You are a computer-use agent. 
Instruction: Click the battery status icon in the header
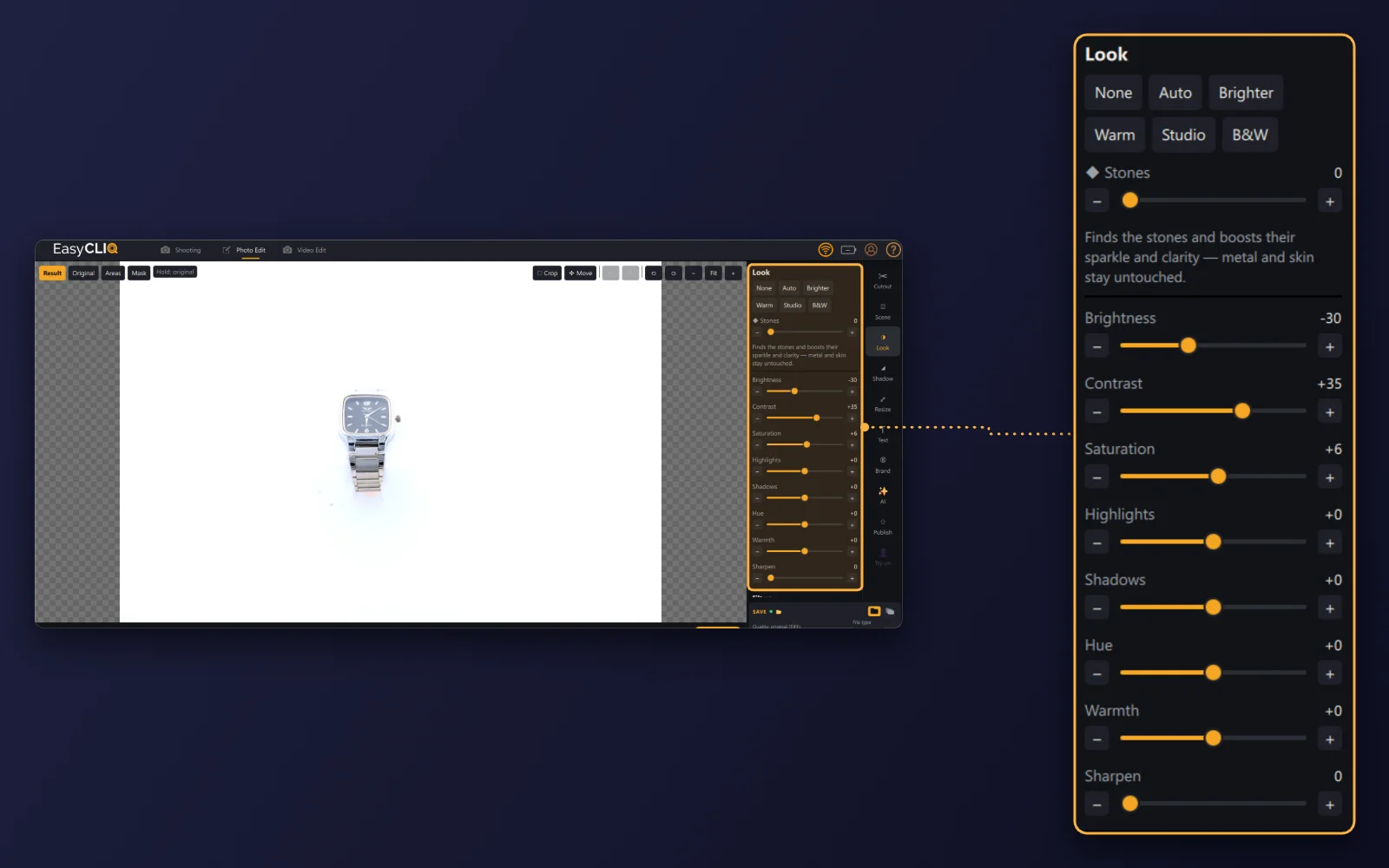coord(848,250)
